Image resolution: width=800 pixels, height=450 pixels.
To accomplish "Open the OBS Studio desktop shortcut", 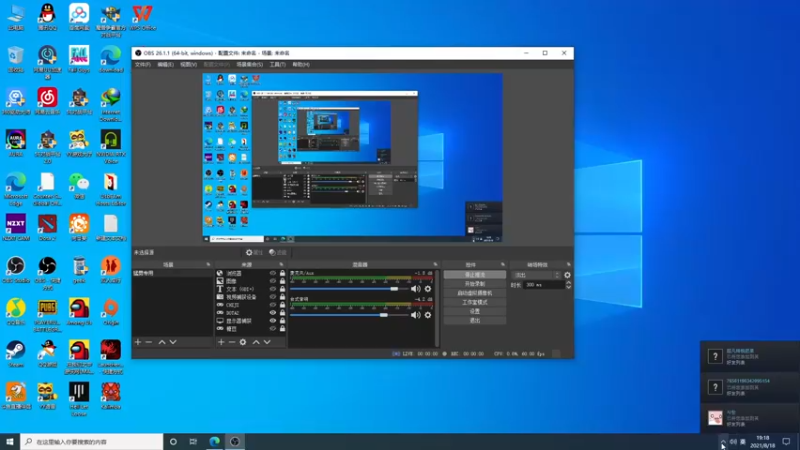I will pyautogui.click(x=16, y=269).
